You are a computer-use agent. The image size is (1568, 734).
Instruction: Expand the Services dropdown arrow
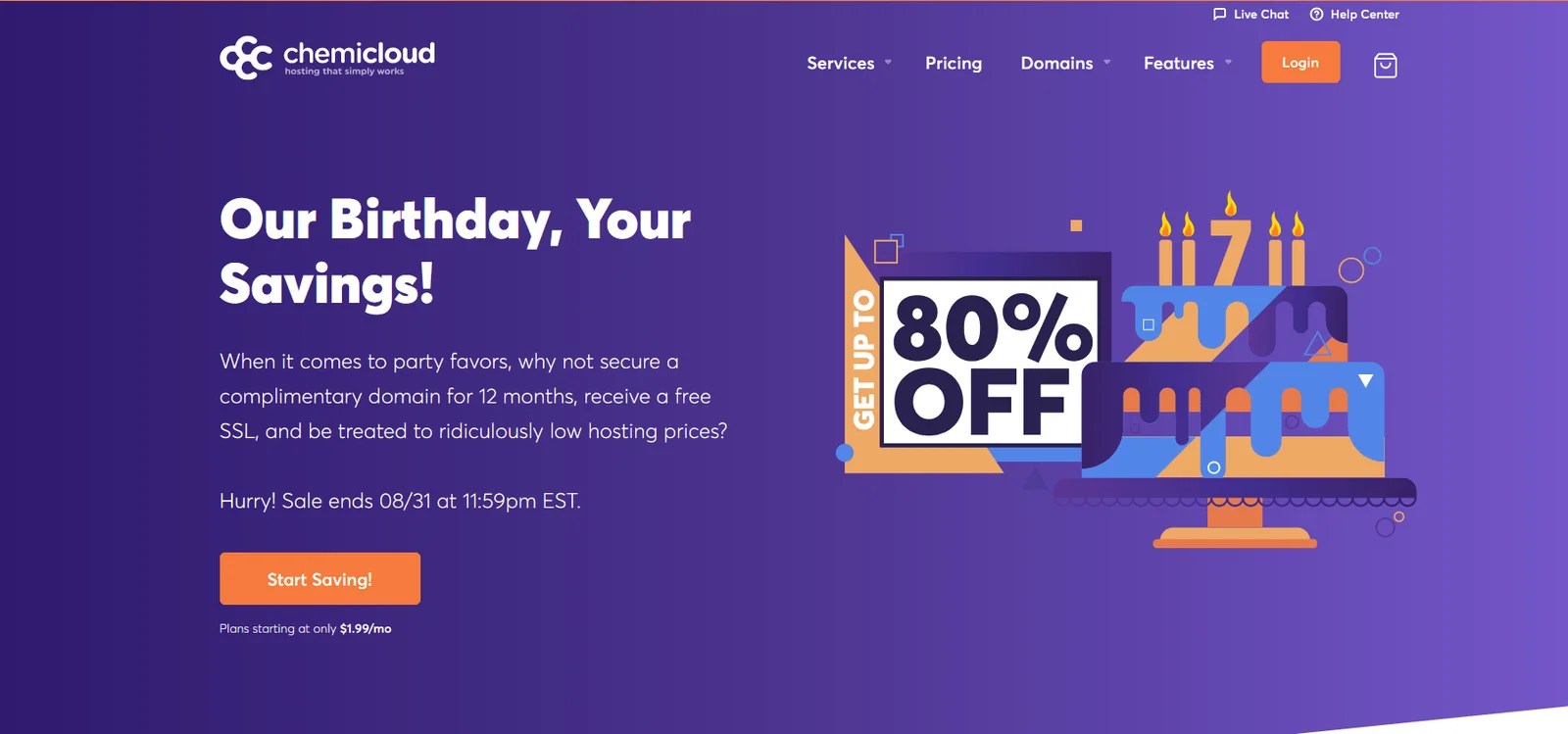(888, 62)
